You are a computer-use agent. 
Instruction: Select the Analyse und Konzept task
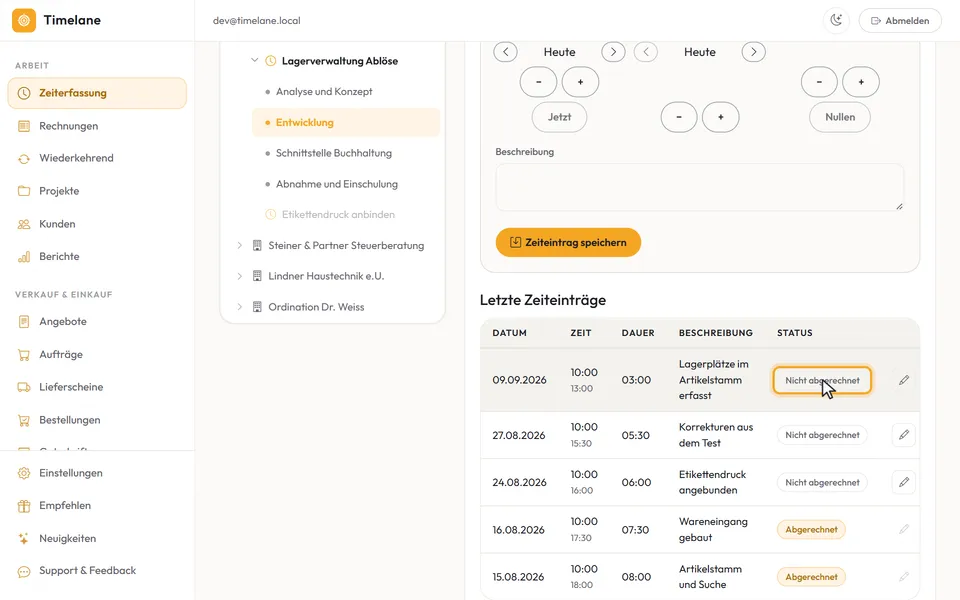click(x=346, y=91)
